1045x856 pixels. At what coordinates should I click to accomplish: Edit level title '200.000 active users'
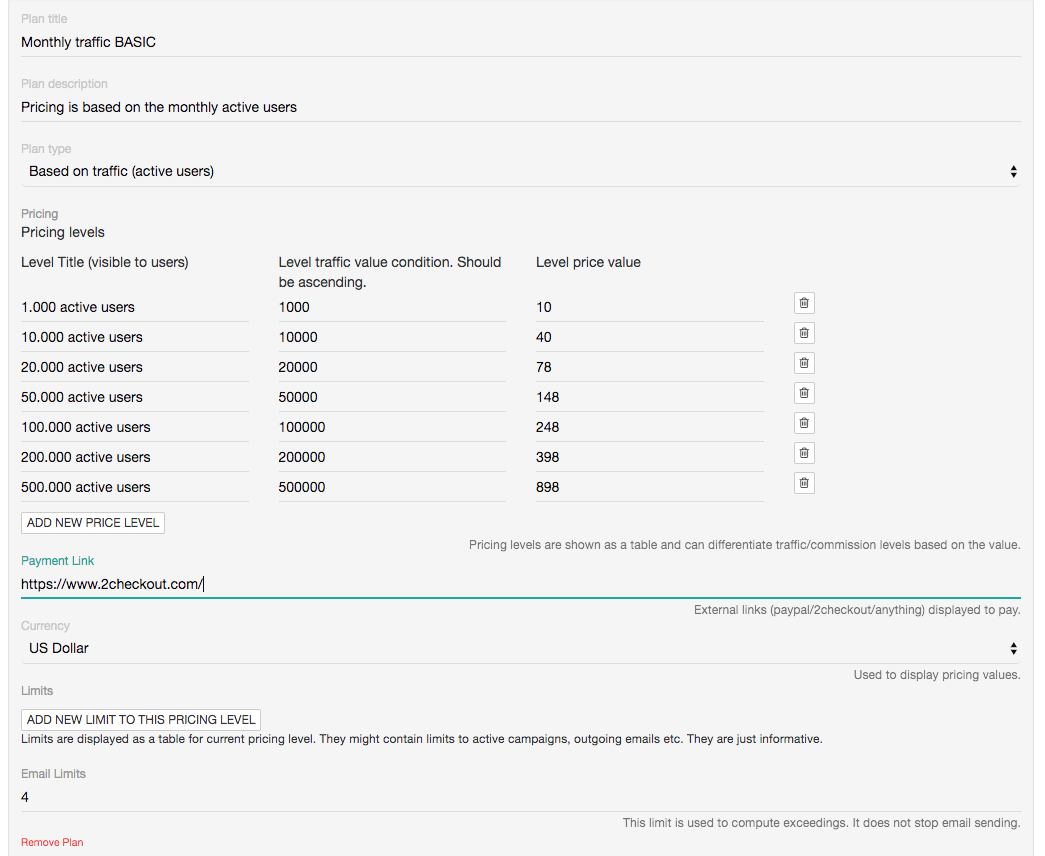click(135, 457)
